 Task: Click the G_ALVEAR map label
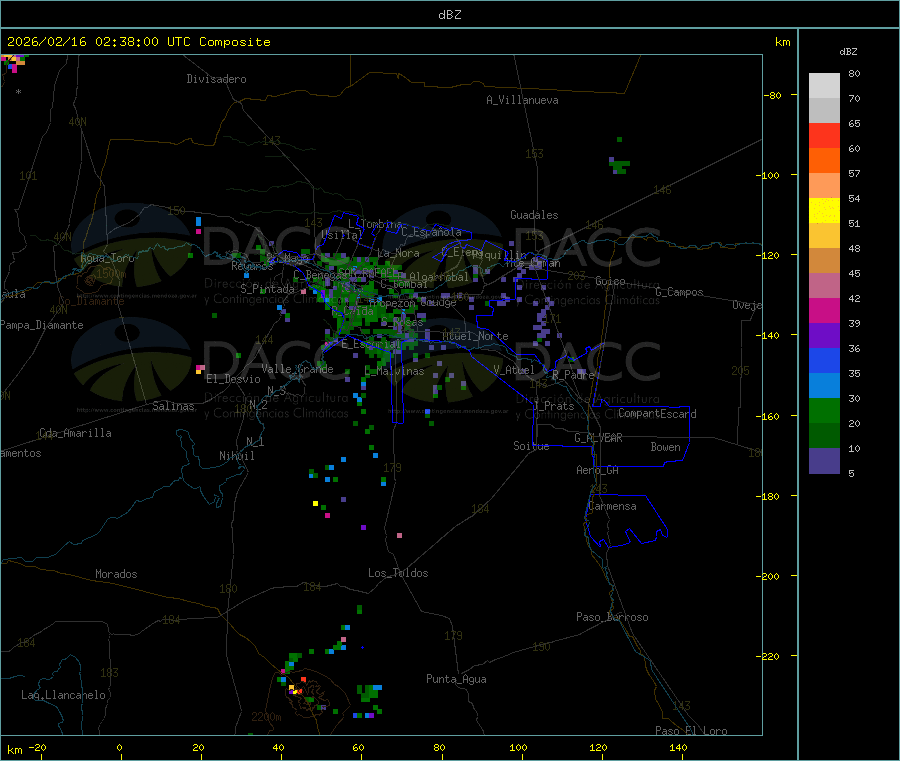click(x=598, y=438)
